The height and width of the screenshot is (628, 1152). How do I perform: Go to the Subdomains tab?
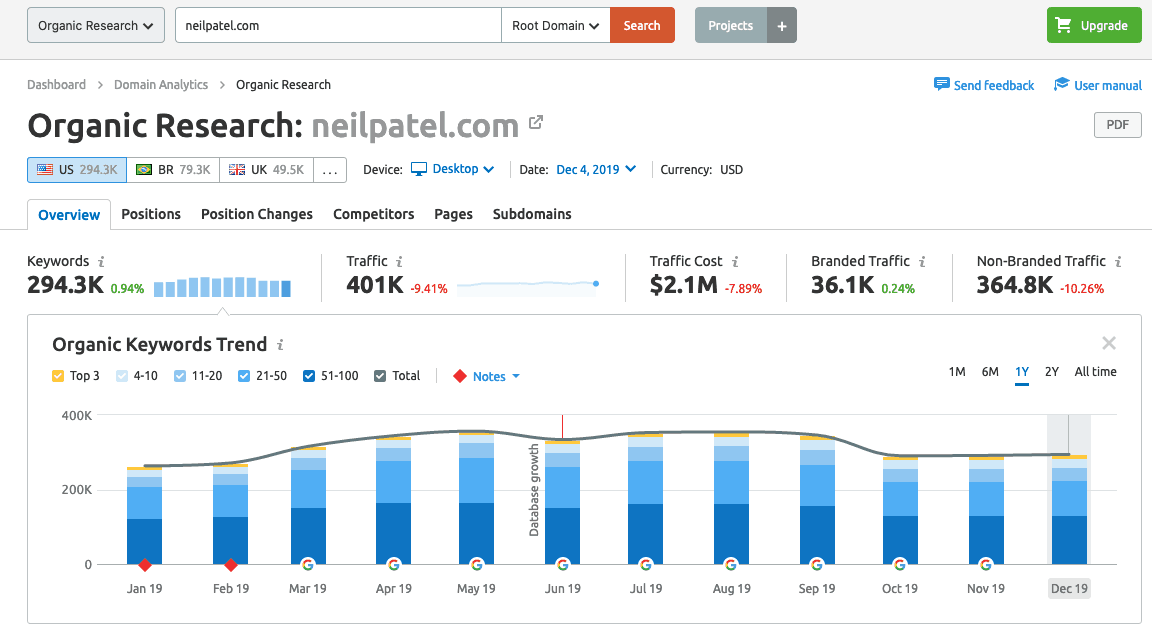click(x=532, y=214)
